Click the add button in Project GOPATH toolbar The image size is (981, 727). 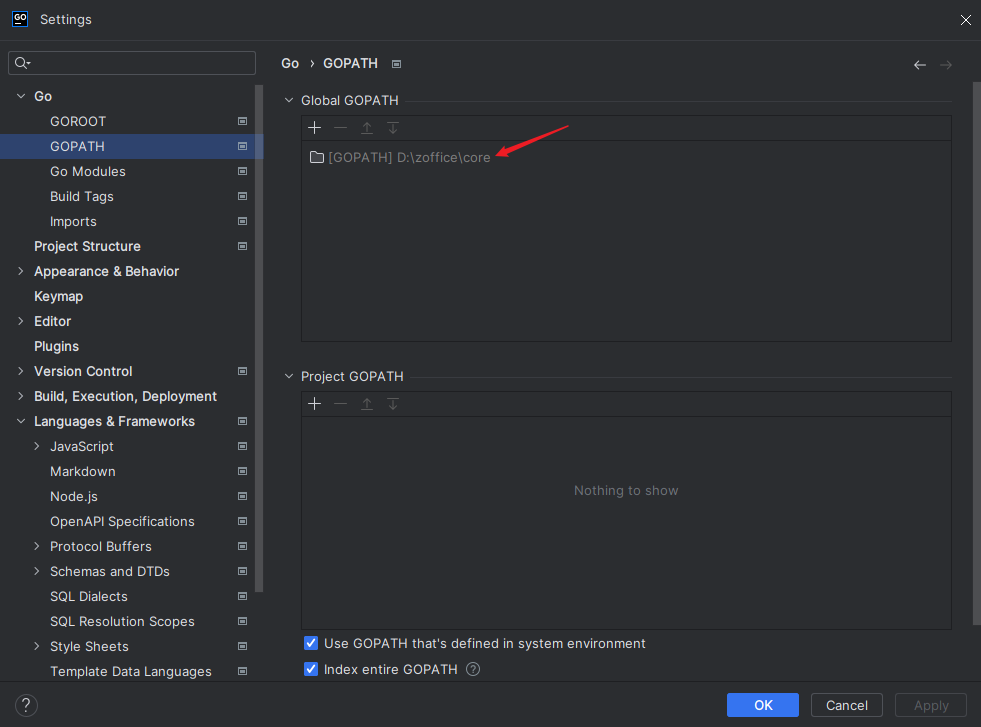coord(314,404)
